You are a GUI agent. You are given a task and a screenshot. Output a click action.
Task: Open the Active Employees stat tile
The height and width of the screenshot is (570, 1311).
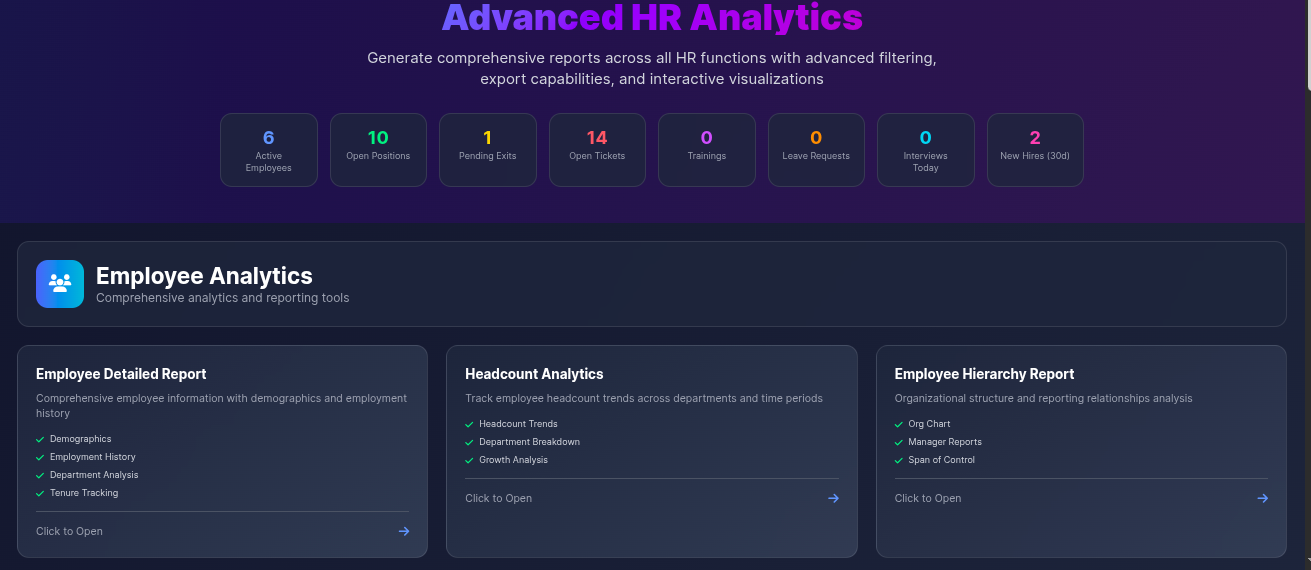pos(268,150)
